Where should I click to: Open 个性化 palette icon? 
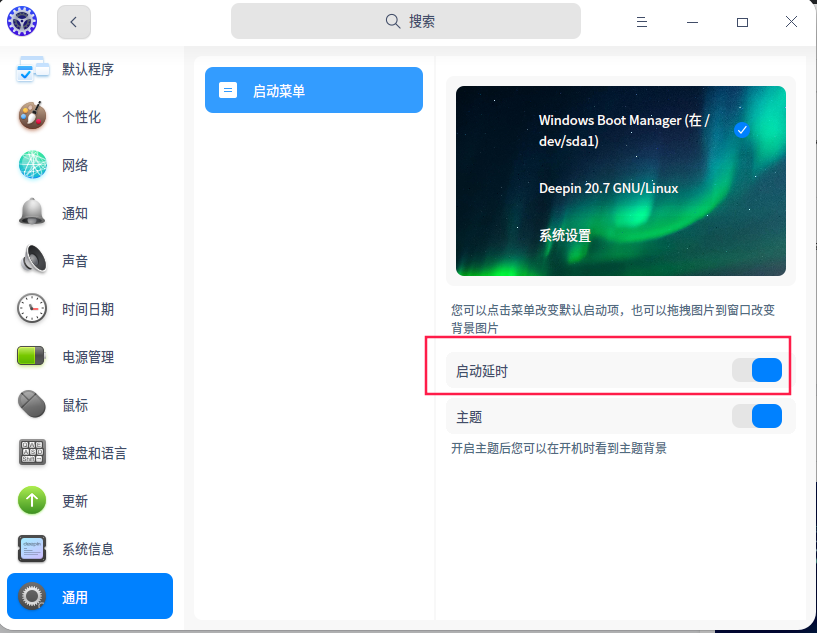click(x=32, y=116)
